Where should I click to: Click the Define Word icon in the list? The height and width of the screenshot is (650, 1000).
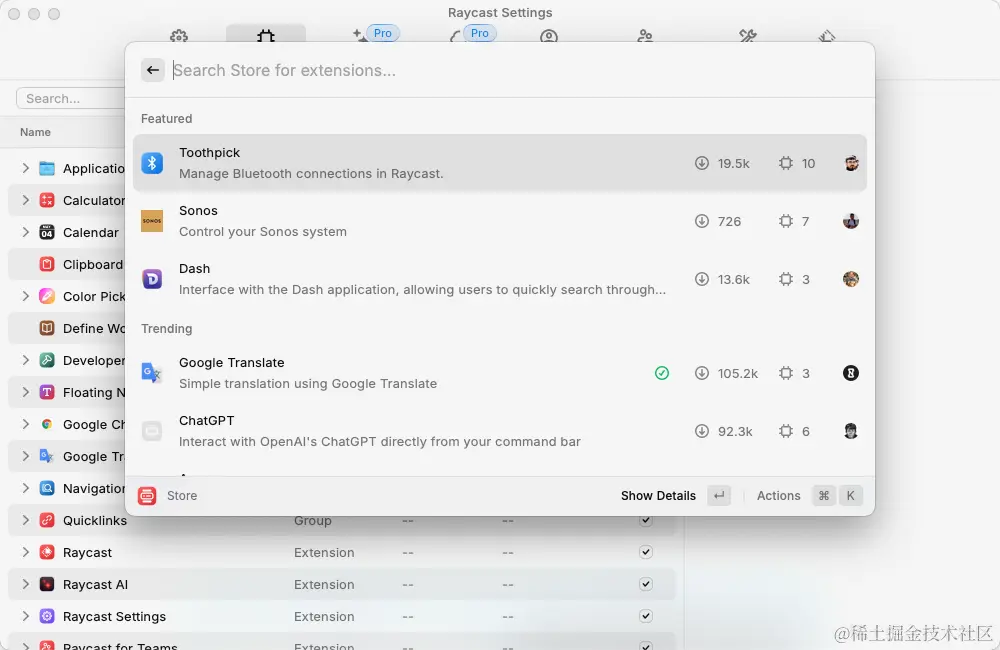(x=47, y=328)
